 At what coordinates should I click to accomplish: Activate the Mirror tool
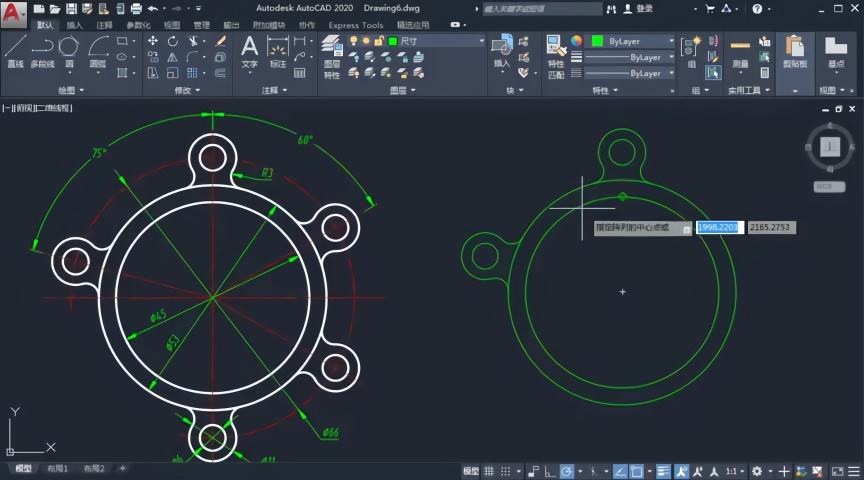pyautogui.click(x=172, y=57)
